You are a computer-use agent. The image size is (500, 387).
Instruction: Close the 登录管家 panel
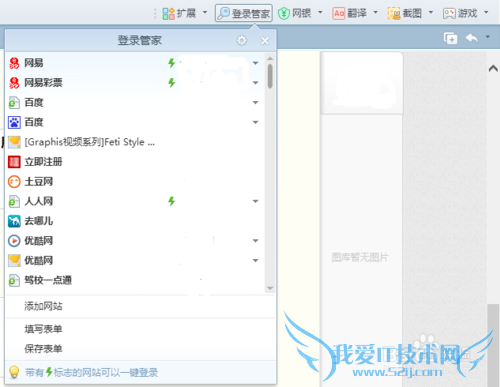coord(265,41)
